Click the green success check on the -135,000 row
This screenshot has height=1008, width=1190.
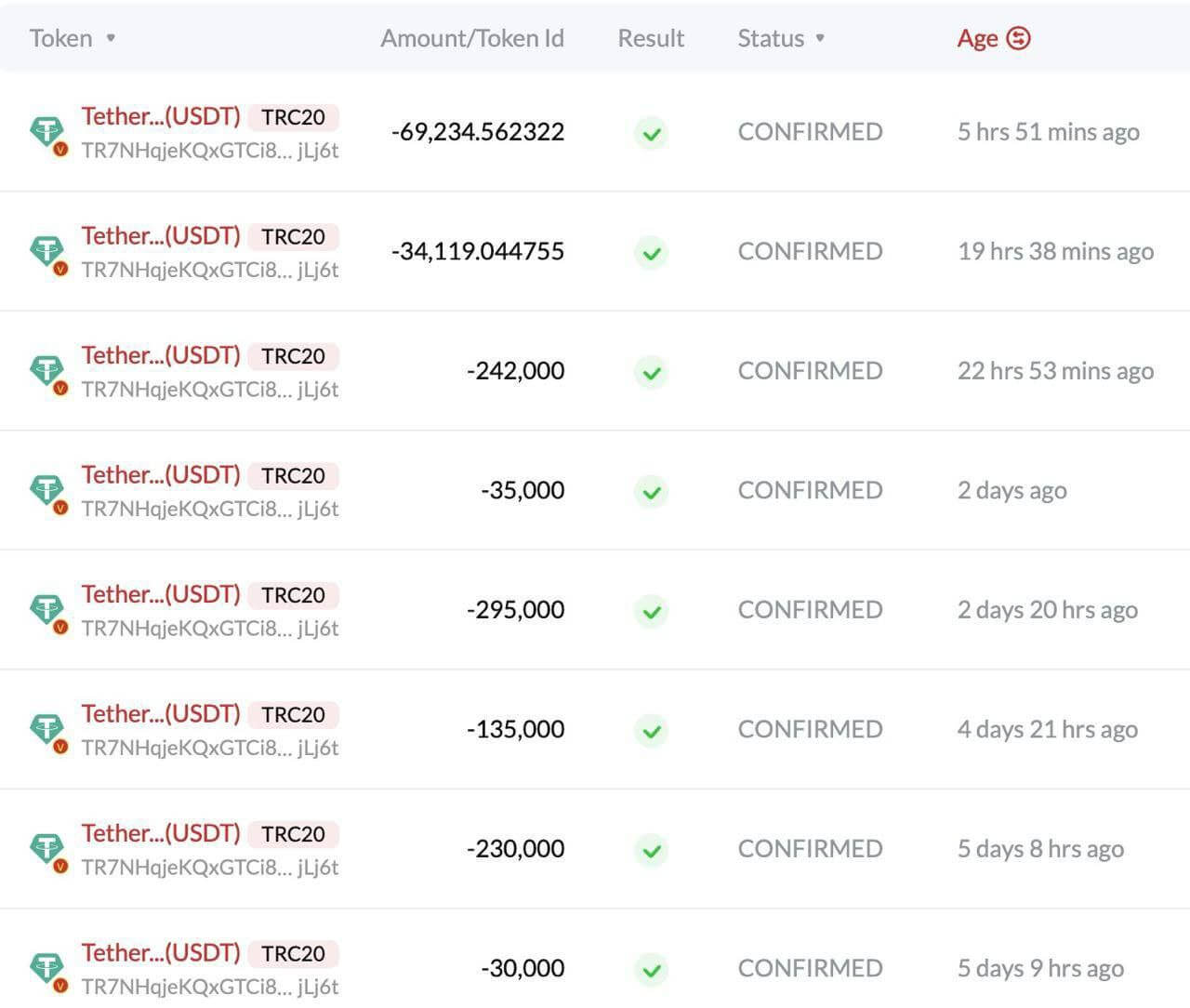(x=652, y=731)
